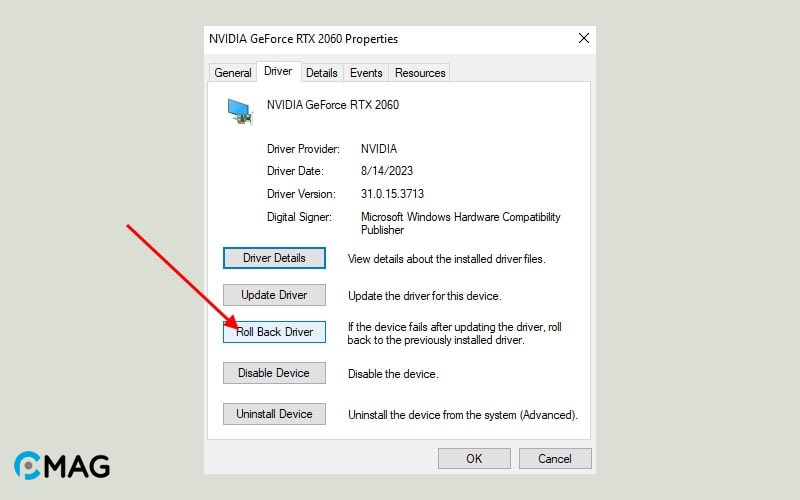This screenshot has height=500, width=800.
Task: Click the Disable Device button
Action: [274, 373]
